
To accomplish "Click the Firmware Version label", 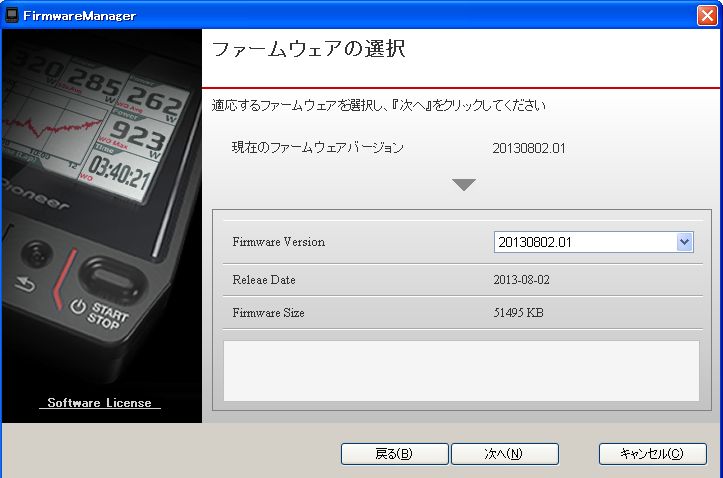I will point(279,242).
